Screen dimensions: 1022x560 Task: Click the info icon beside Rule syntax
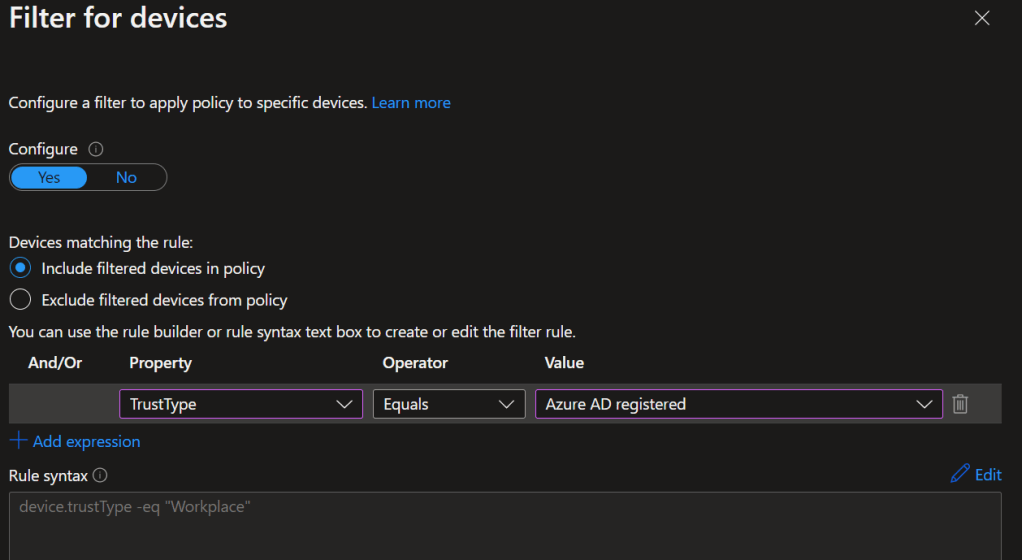100,476
